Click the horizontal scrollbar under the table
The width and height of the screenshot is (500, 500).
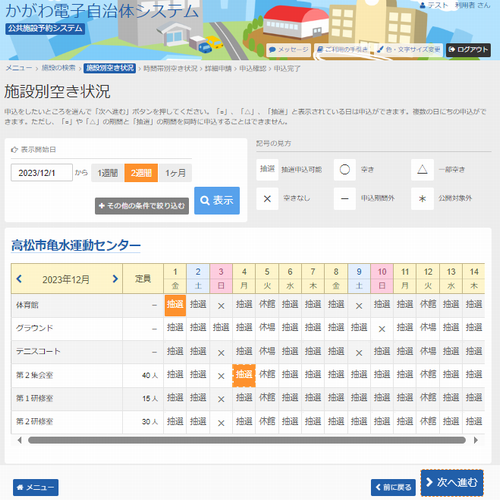[x=247, y=440]
